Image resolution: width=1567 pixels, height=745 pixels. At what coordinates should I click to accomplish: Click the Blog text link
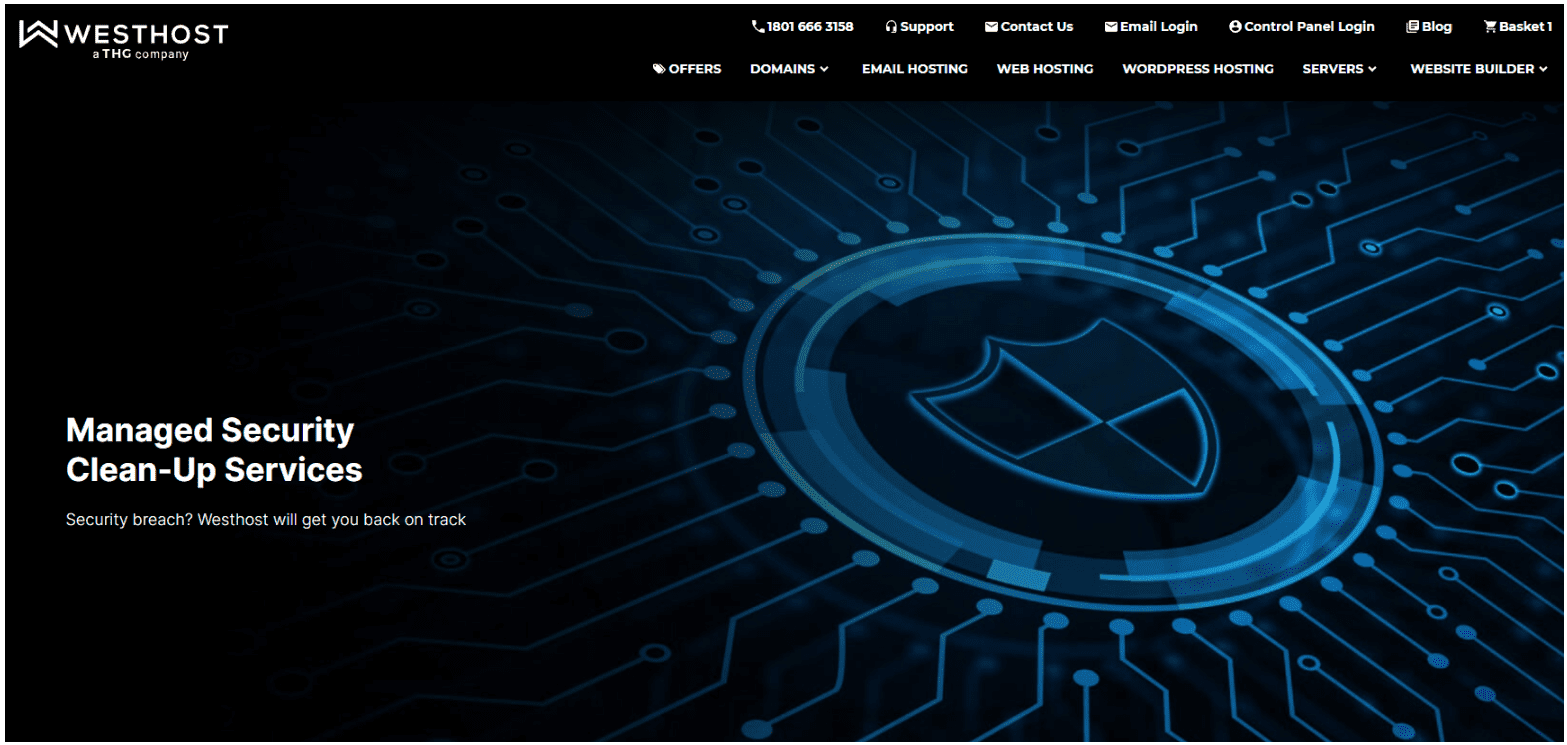click(1436, 27)
